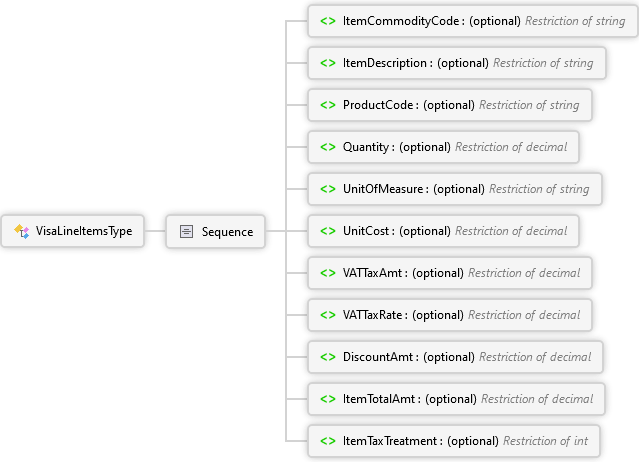This screenshot has height=462, width=639.
Task: Select the Sequence node label
Action: (227, 232)
